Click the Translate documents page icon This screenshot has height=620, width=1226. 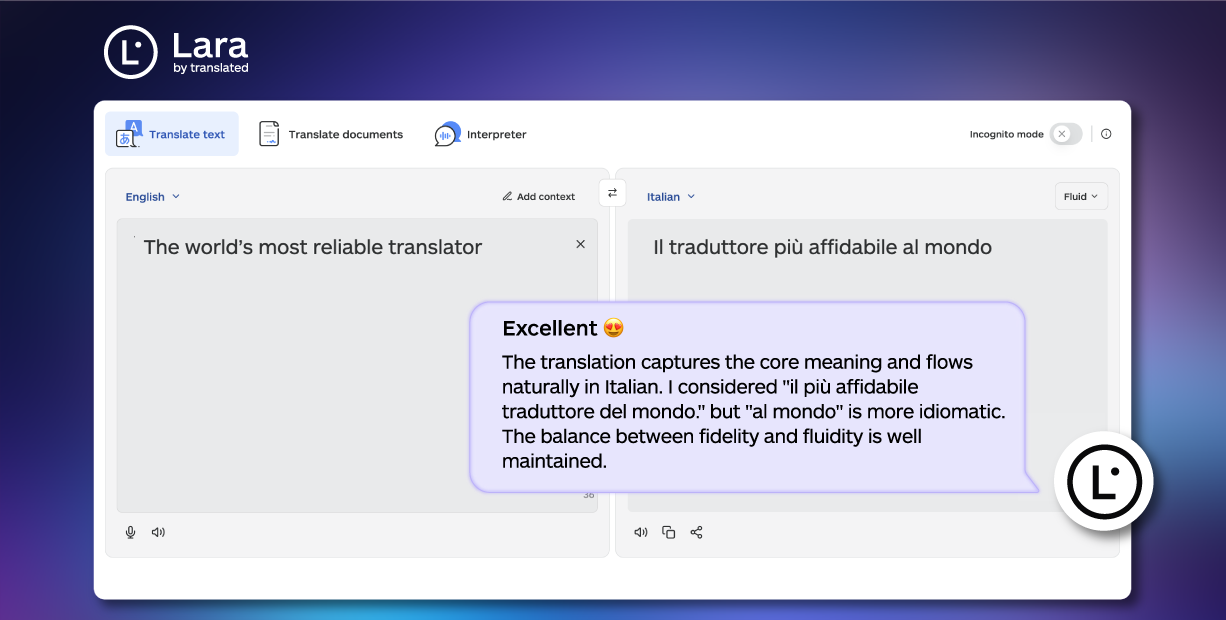[269, 134]
